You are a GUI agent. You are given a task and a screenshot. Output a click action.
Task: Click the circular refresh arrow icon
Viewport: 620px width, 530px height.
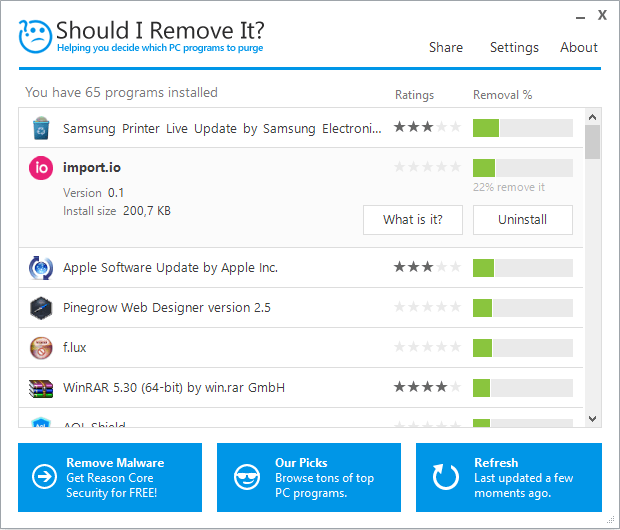click(x=446, y=477)
